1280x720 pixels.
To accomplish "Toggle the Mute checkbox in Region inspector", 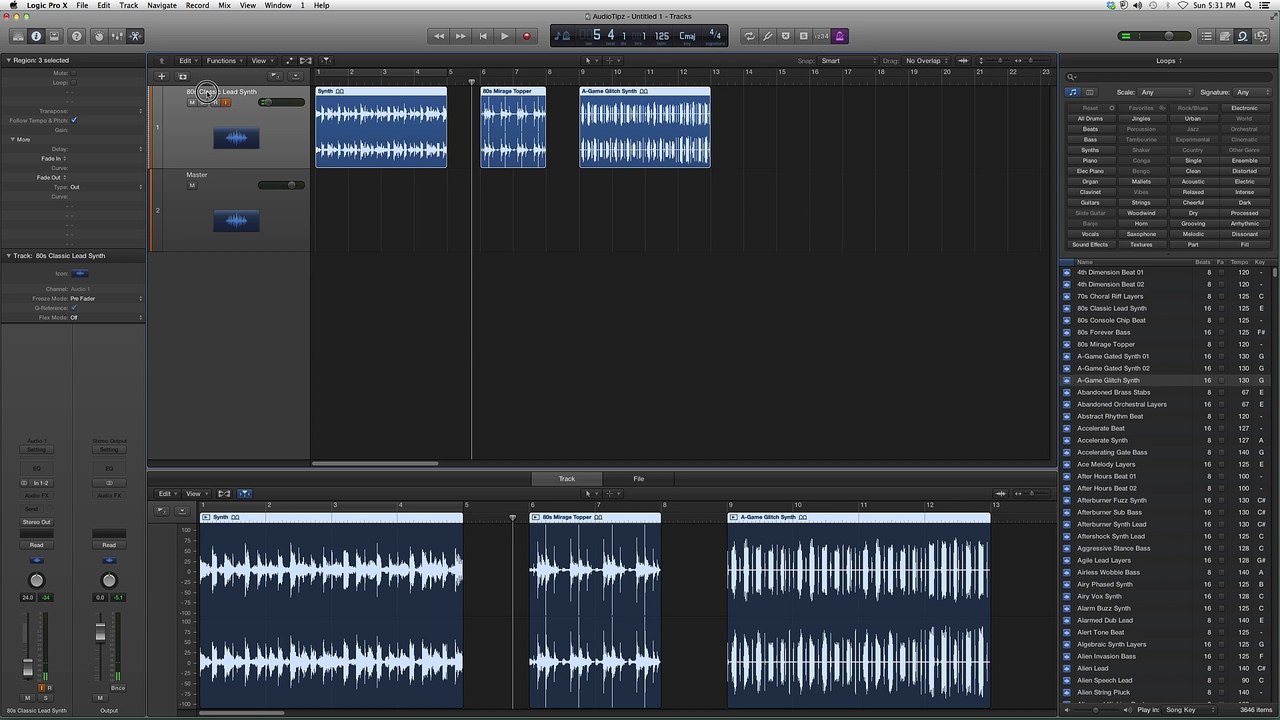I will 73,73.
